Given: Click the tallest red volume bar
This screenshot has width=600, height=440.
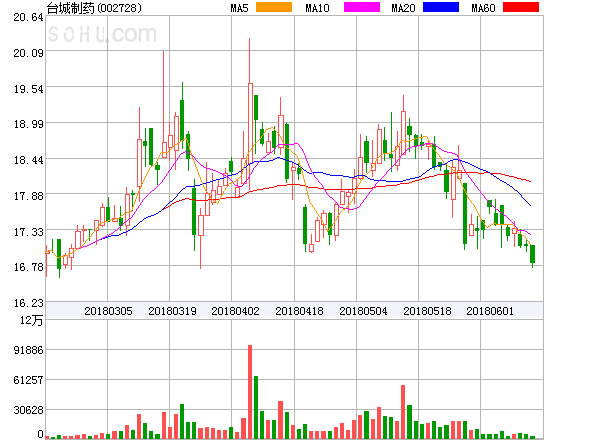Looking at the screenshot, I should coord(250,392).
